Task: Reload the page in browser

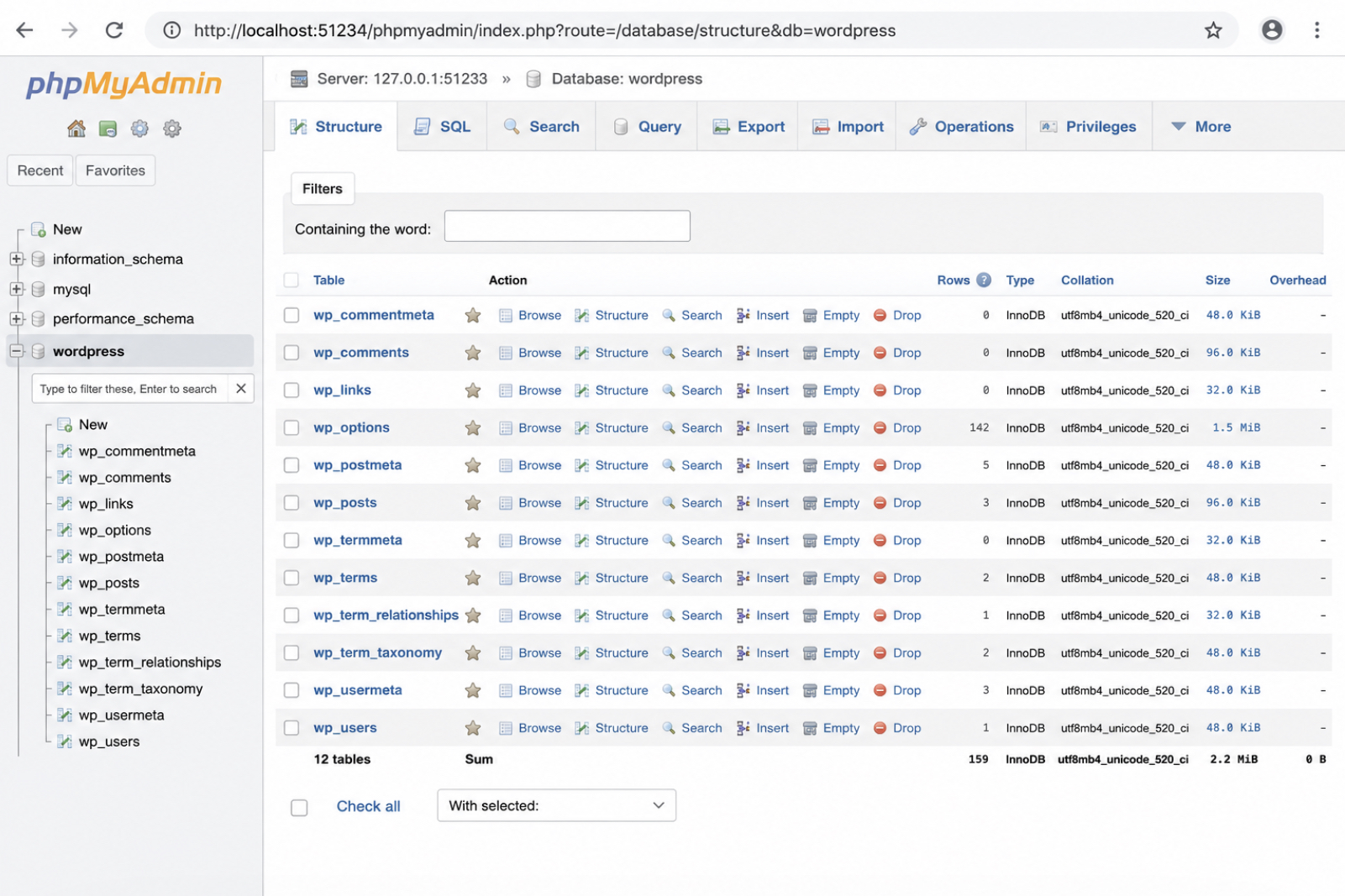Action: point(114,30)
